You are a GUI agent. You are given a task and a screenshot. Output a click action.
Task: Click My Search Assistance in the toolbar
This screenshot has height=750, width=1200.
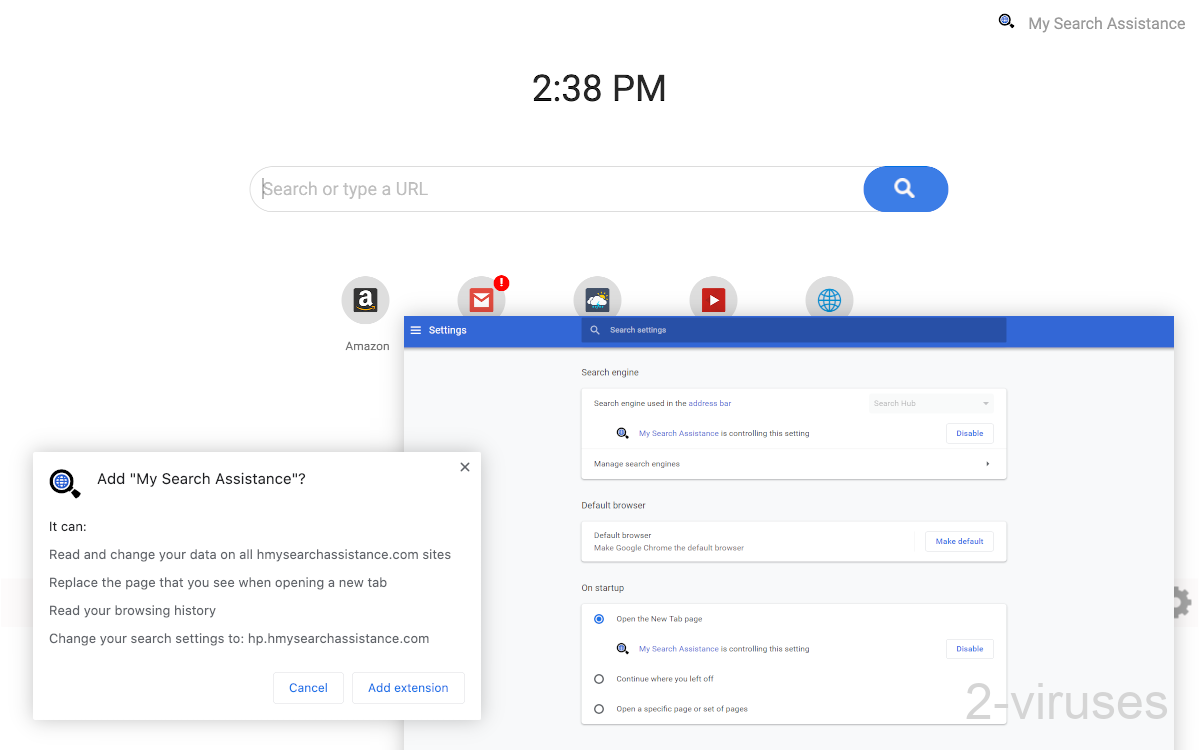click(x=1106, y=23)
